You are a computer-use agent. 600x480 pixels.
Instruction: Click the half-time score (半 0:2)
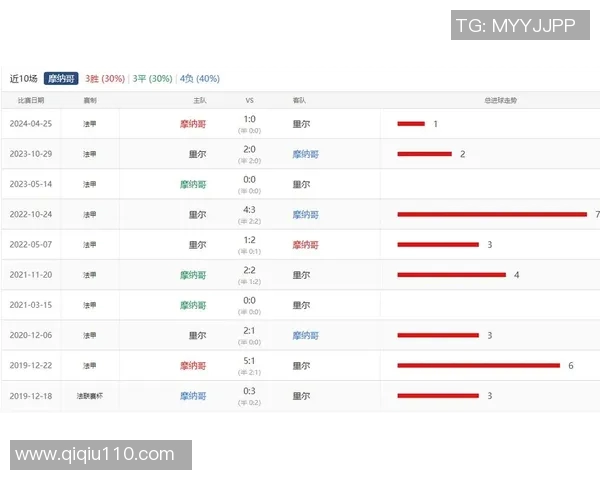[x=249, y=403]
